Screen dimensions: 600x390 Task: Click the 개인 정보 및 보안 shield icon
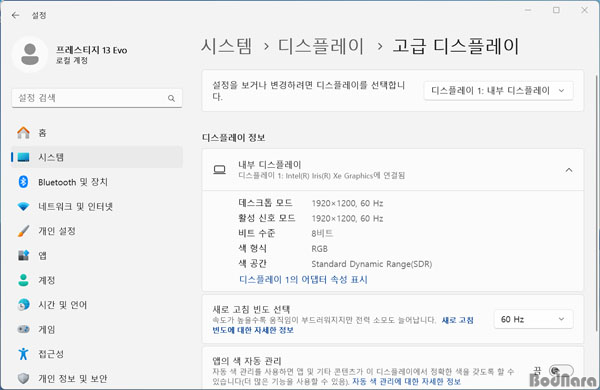tap(23, 378)
